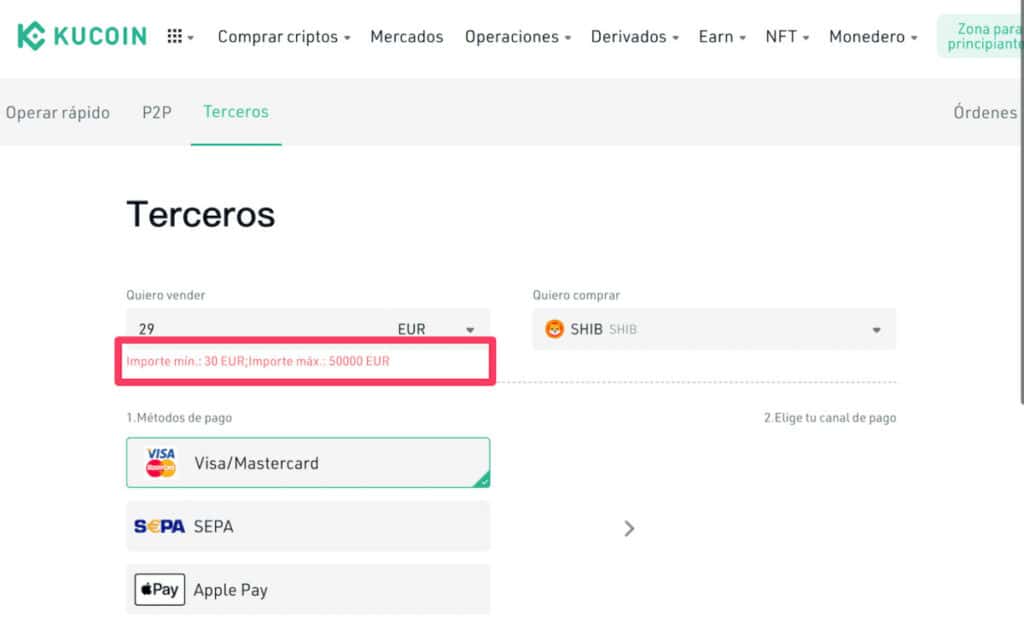
Task: Click the right chevron arrow beside SEPA
Action: (x=629, y=528)
